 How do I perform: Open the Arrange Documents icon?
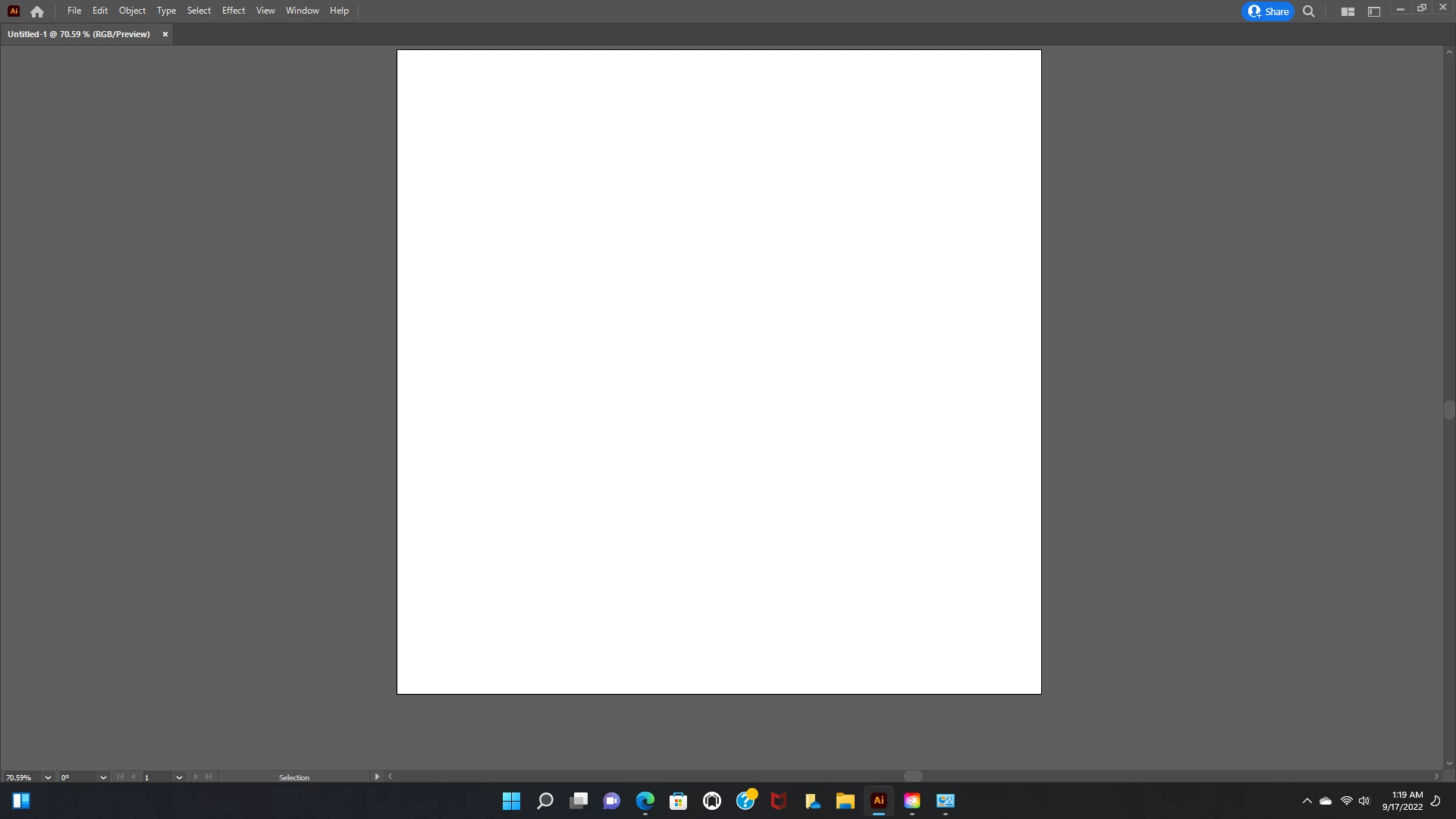pos(1348,11)
